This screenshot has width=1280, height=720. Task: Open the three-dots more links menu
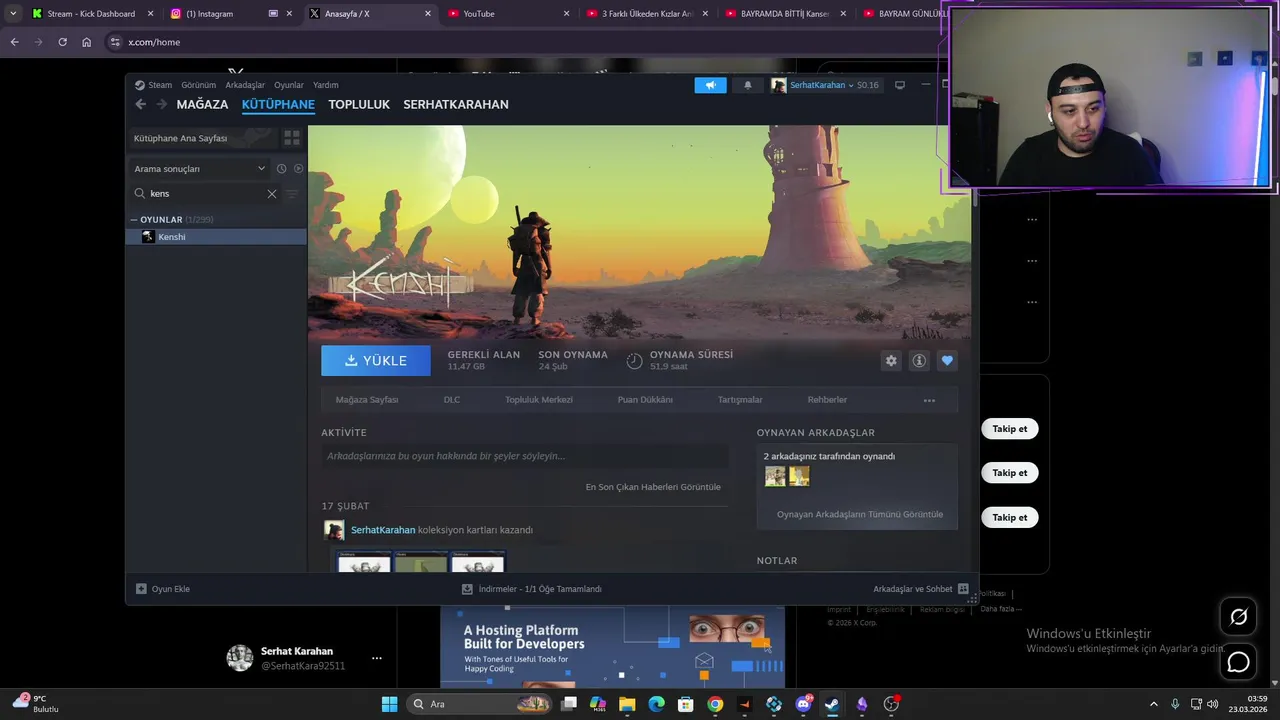coord(929,400)
